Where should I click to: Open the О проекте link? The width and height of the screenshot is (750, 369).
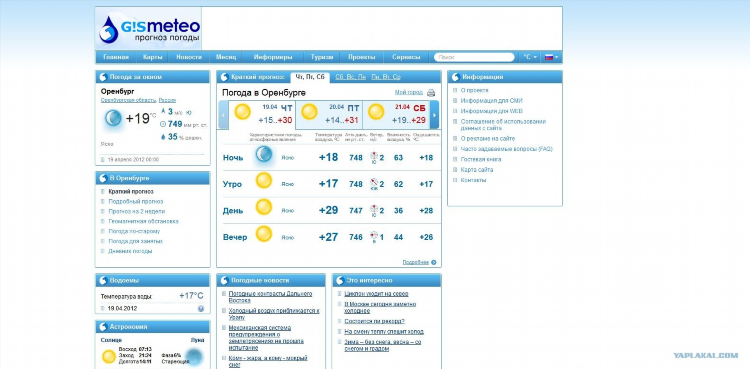click(474, 90)
